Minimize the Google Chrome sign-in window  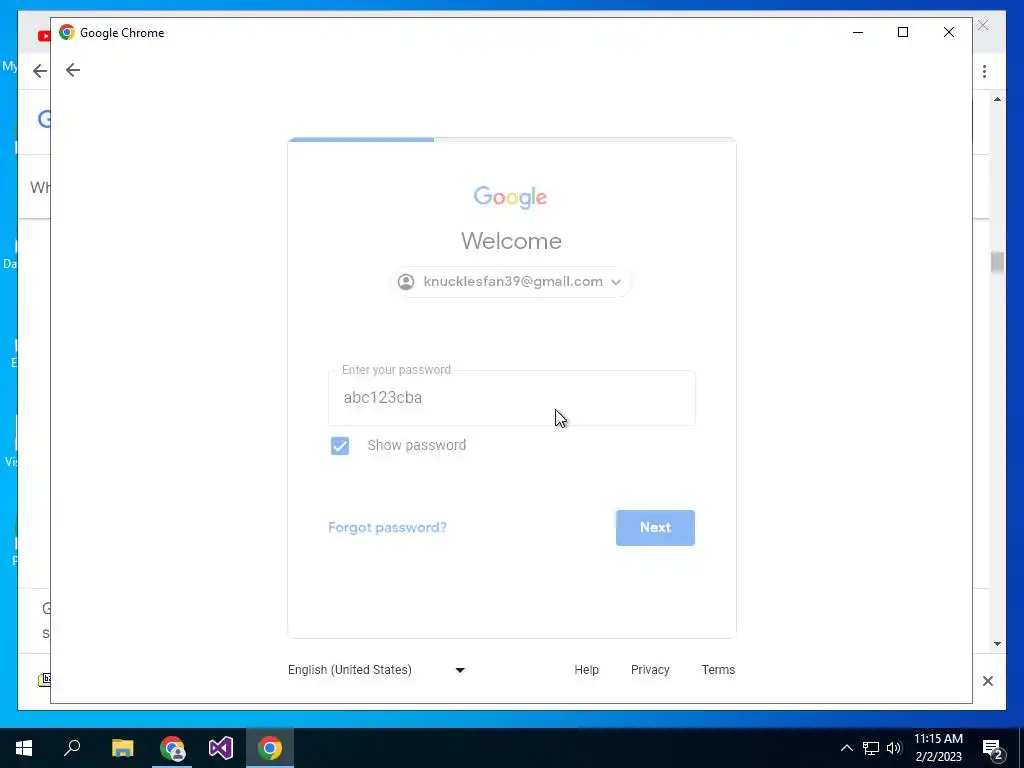point(858,33)
